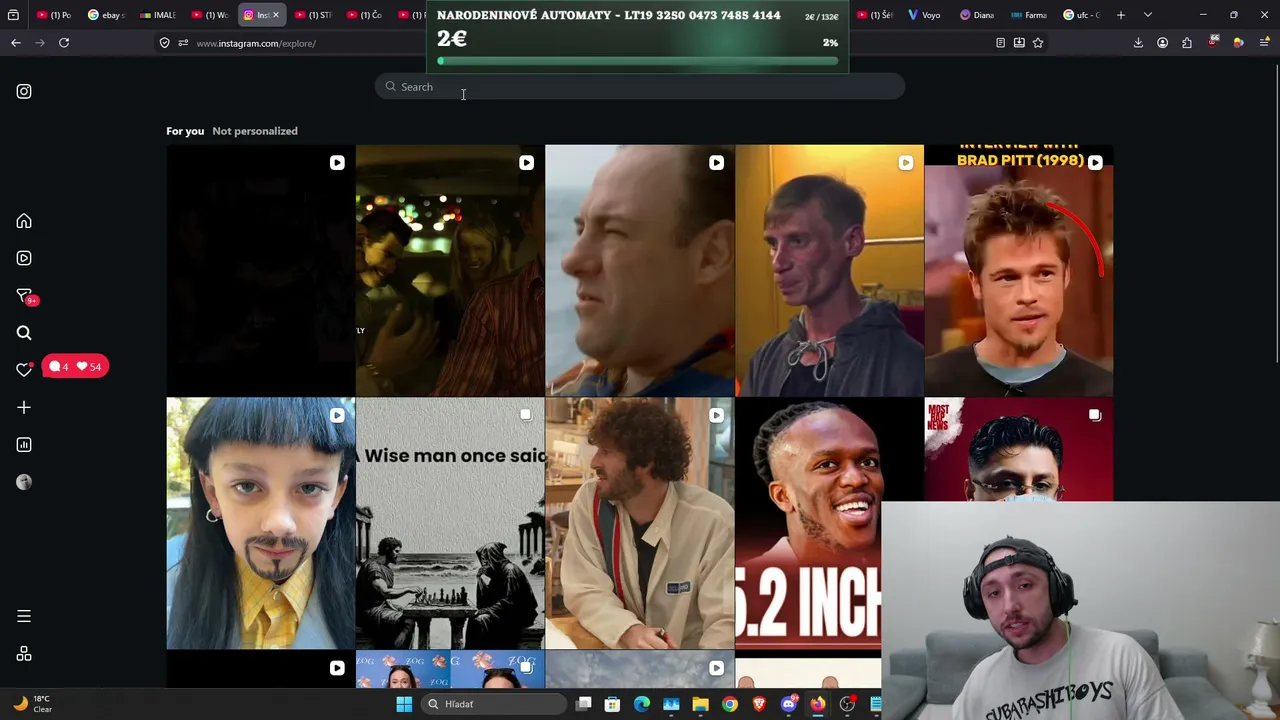The image size is (1280, 720).
Task: Open the weather widget showing 18°C Clear
Action: pyautogui.click(x=33, y=704)
